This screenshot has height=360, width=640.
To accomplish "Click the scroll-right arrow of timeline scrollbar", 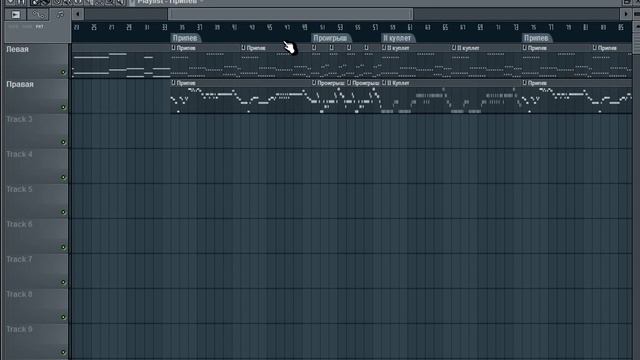I will click(x=626, y=14).
